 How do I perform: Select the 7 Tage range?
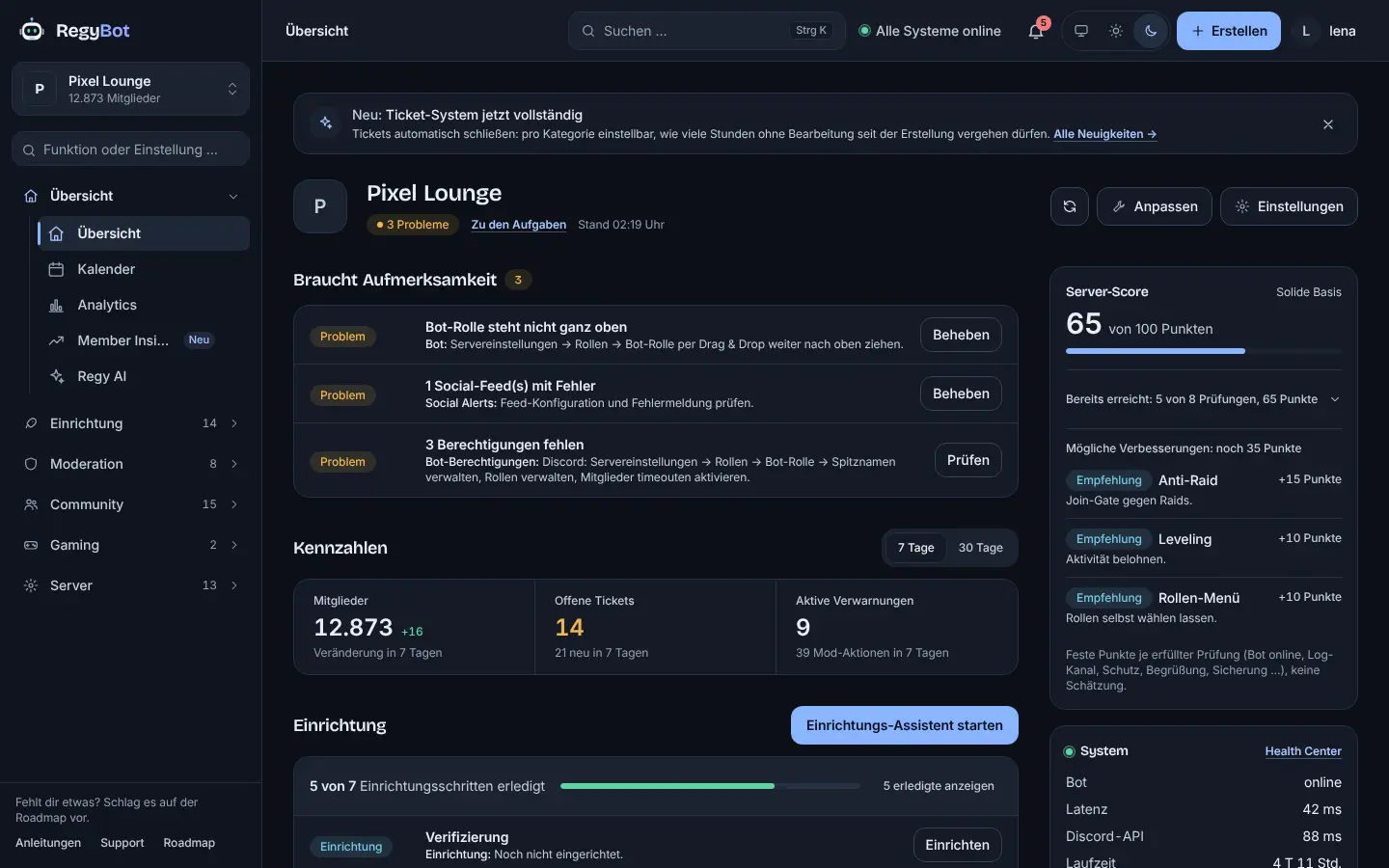915,548
